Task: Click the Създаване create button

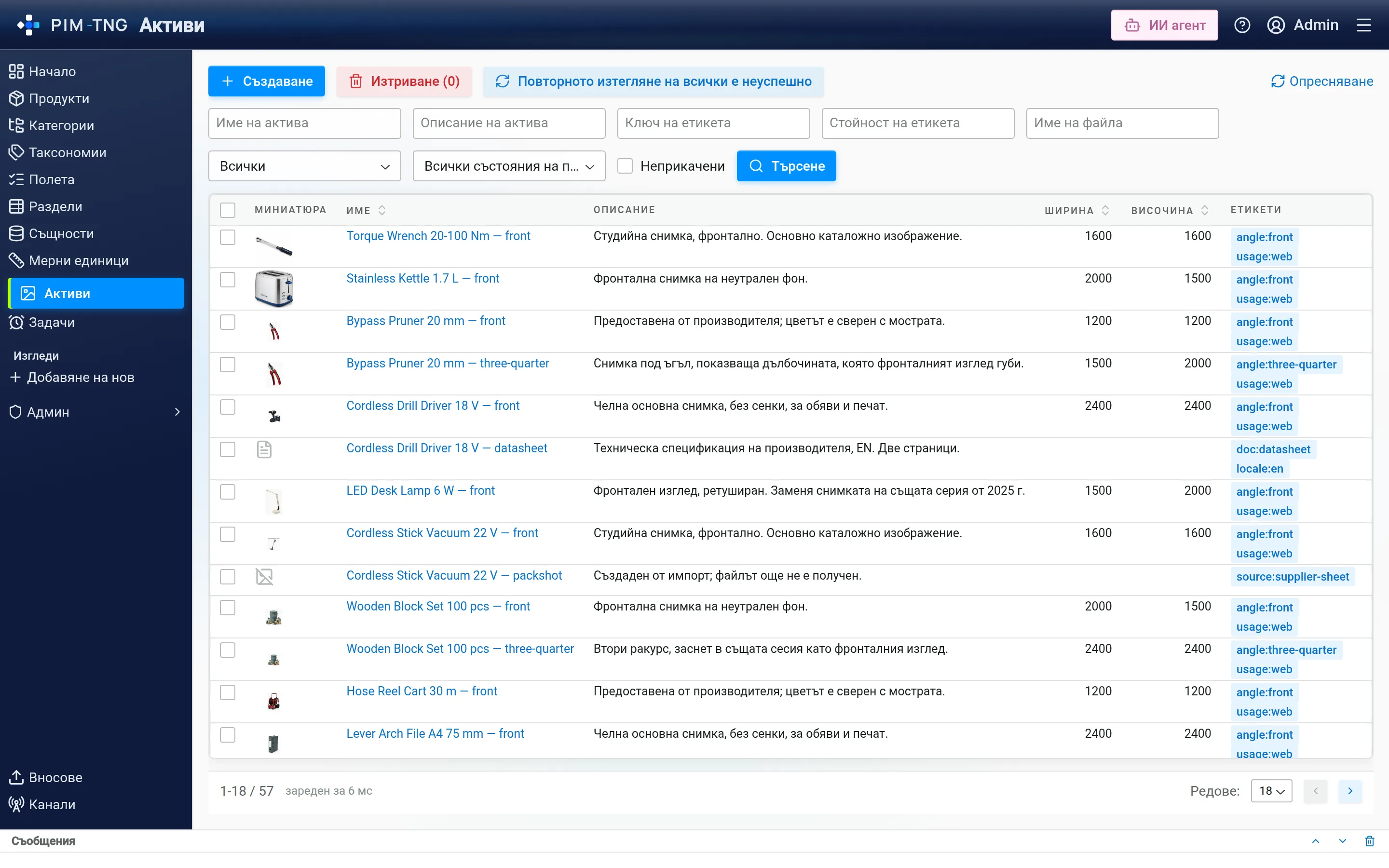Action: (x=266, y=81)
